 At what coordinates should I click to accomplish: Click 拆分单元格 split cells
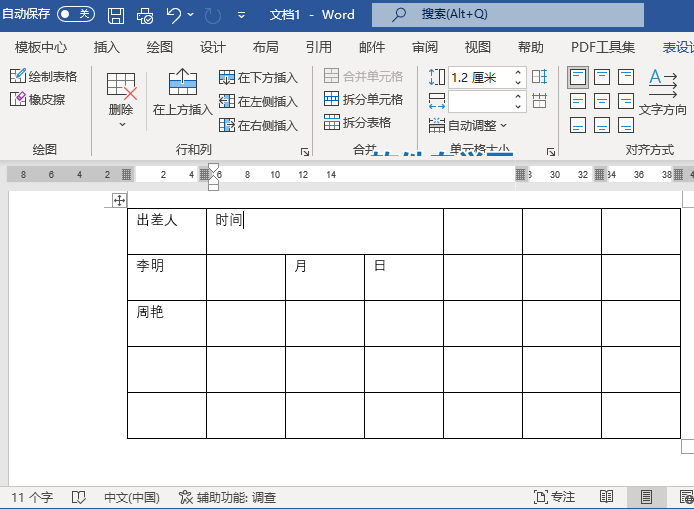(363, 99)
